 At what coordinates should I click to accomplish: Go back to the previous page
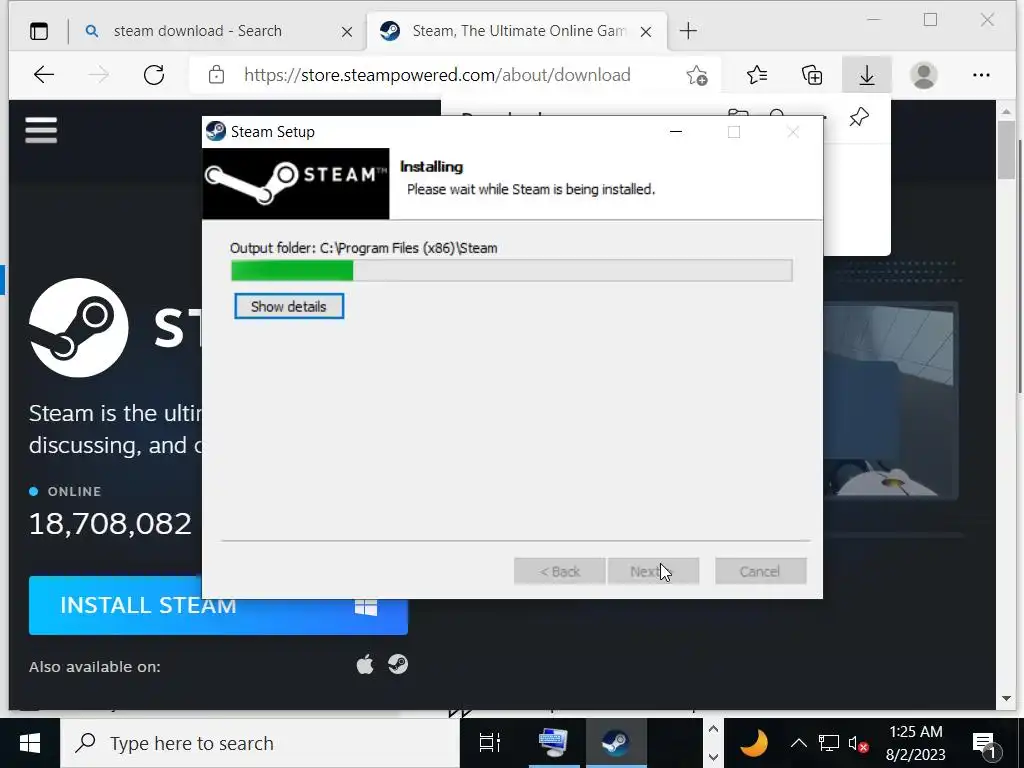point(44,75)
